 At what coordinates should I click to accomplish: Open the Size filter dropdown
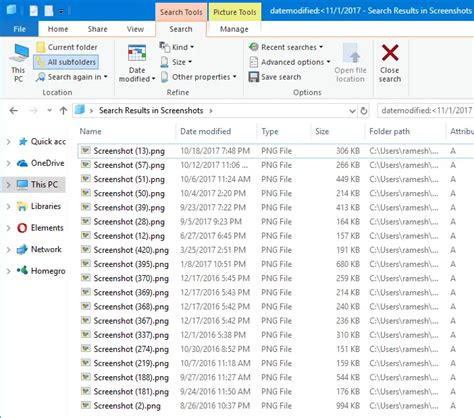pos(176,62)
